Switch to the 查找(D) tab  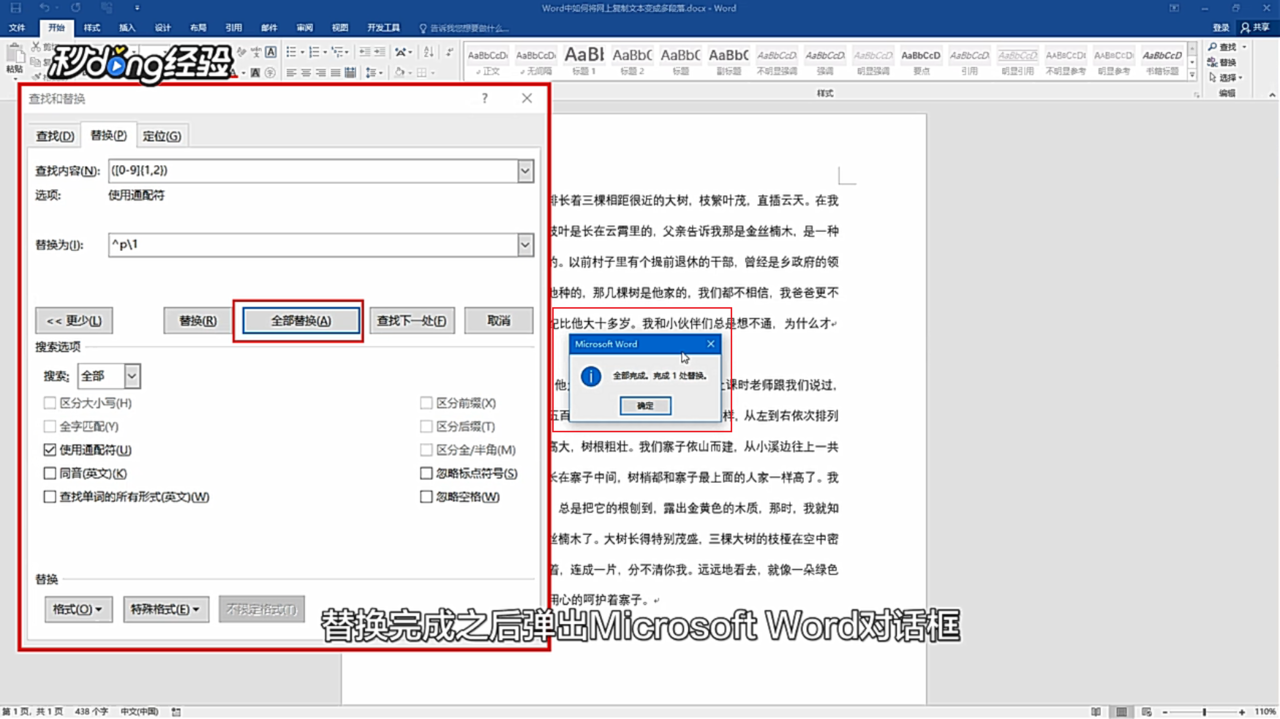[x=55, y=136]
